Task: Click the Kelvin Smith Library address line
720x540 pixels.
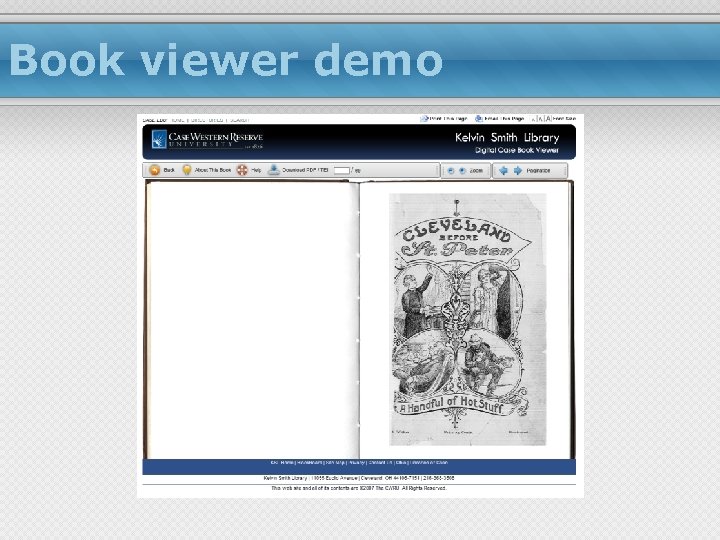Action: click(x=359, y=478)
